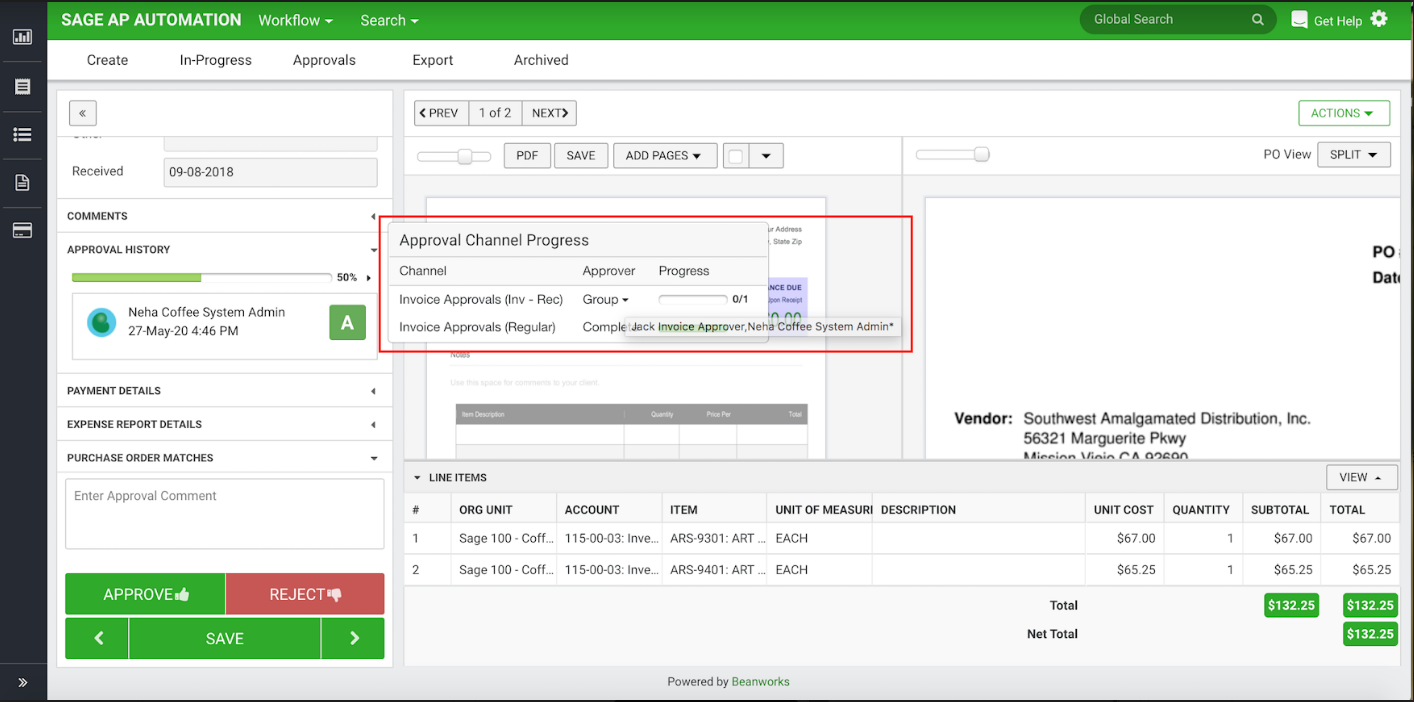
Task: Click the large green SAVE button
Action: [x=225, y=639]
